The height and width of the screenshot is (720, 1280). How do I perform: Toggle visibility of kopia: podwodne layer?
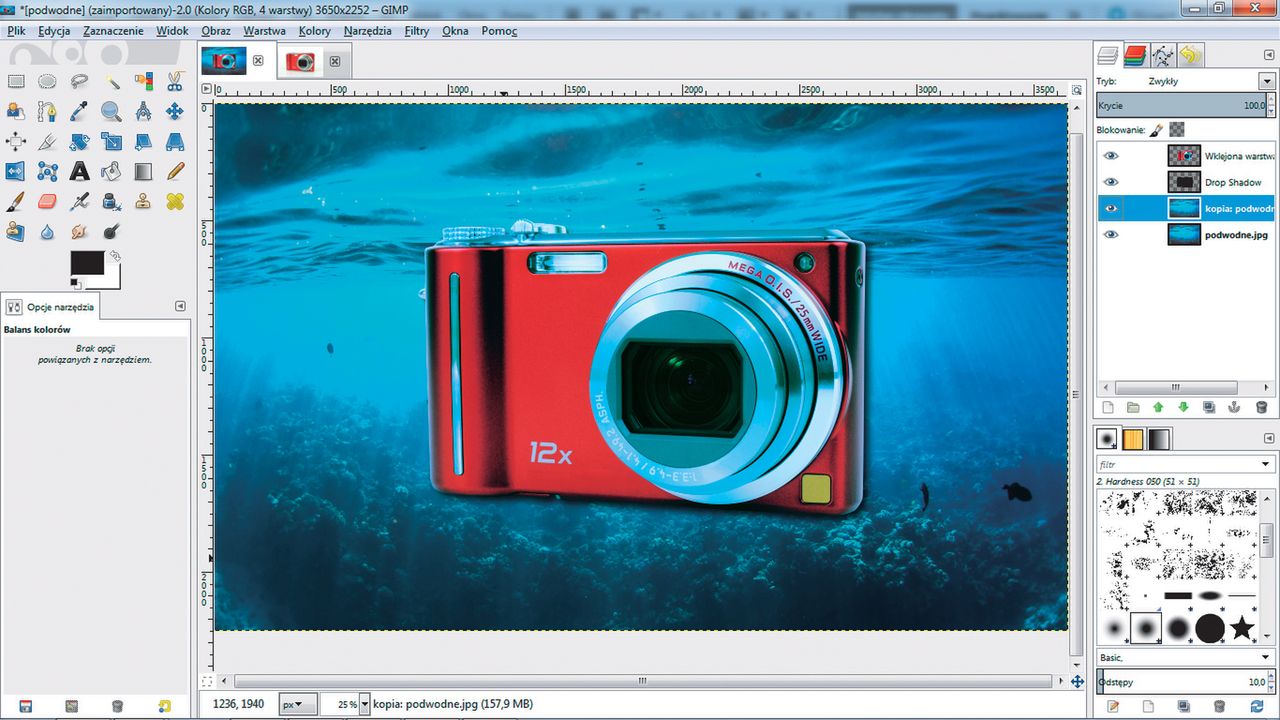(1111, 208)
